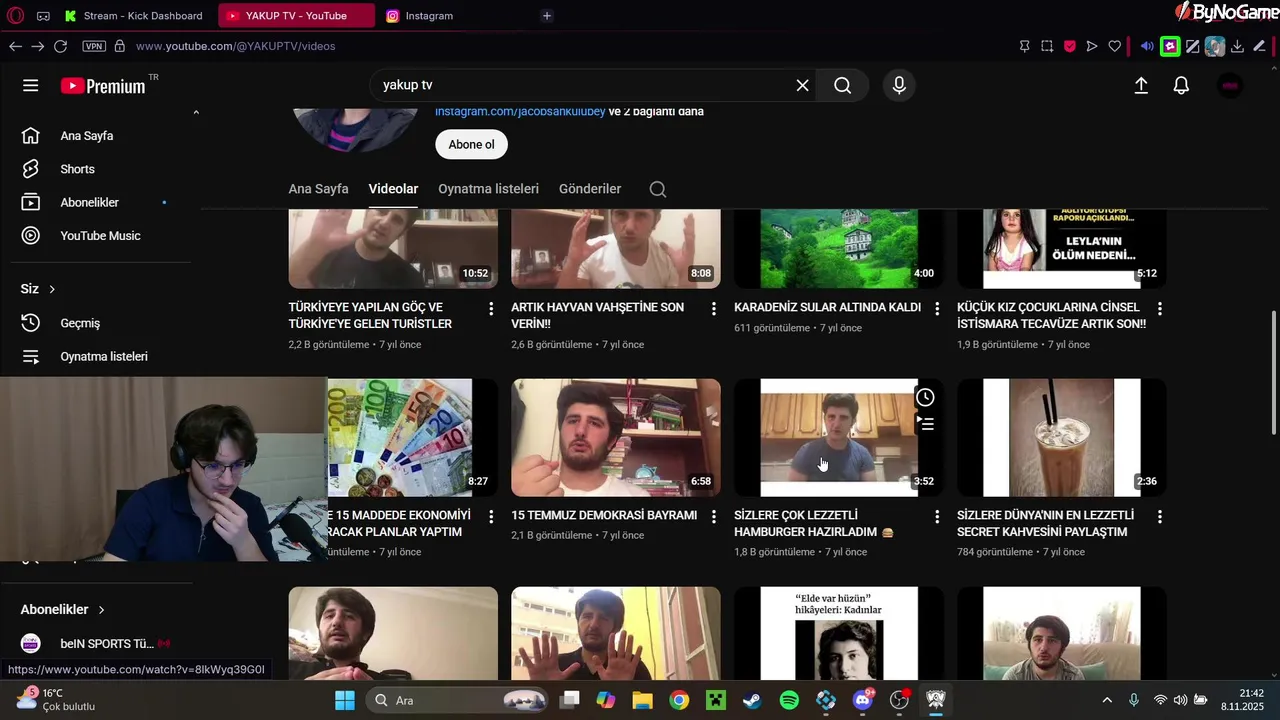The width and height of the screenshot is (1280, 720).
Task: Click the Abone ol subscribe button
Action: [x=471, y=144]
